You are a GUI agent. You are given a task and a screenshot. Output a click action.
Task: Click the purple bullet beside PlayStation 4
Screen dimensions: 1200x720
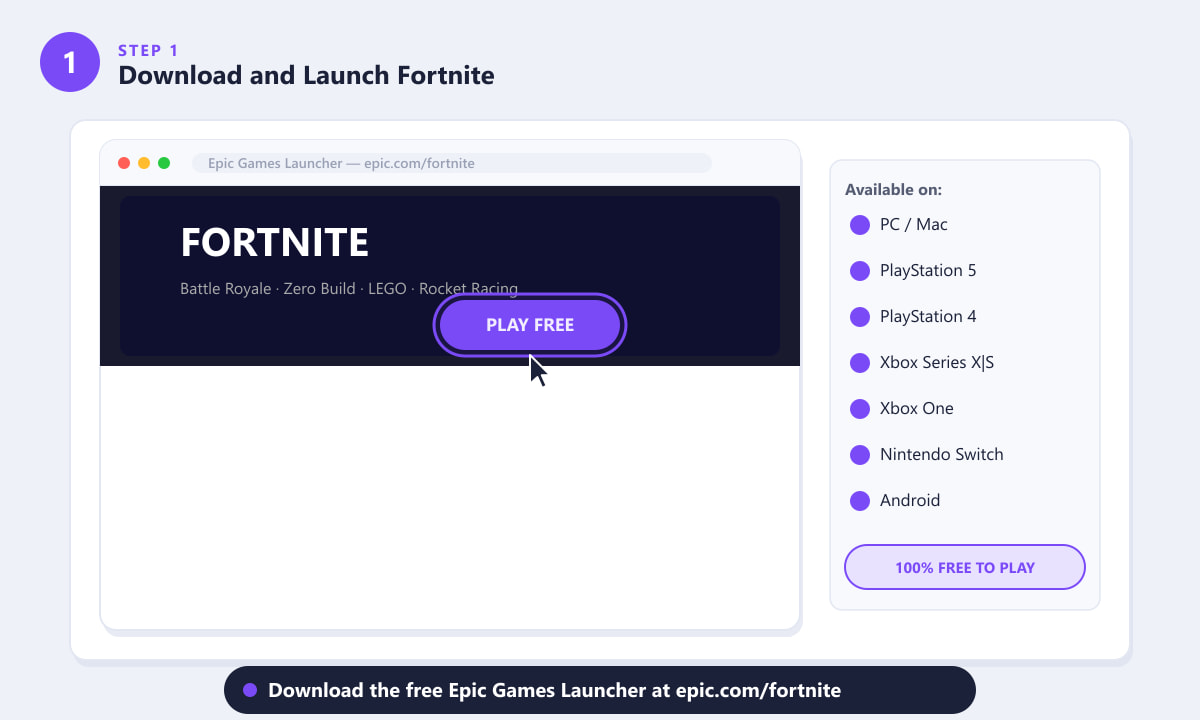860,317
